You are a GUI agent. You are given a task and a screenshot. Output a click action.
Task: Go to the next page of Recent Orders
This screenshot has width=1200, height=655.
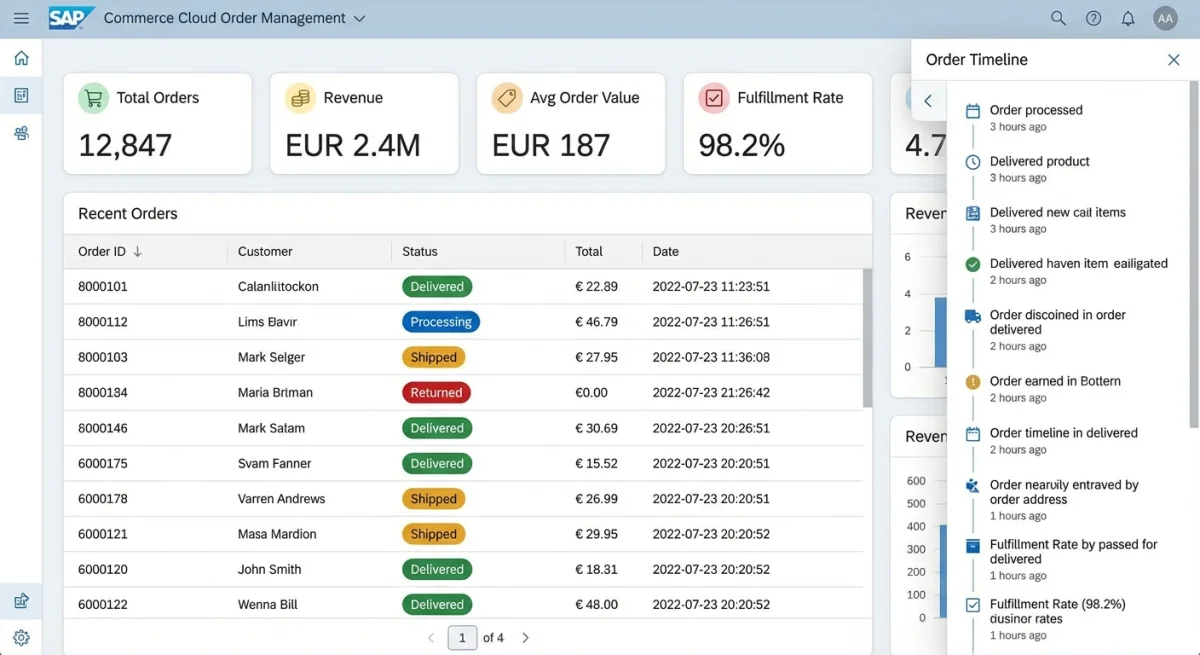[x=525, y=637]
